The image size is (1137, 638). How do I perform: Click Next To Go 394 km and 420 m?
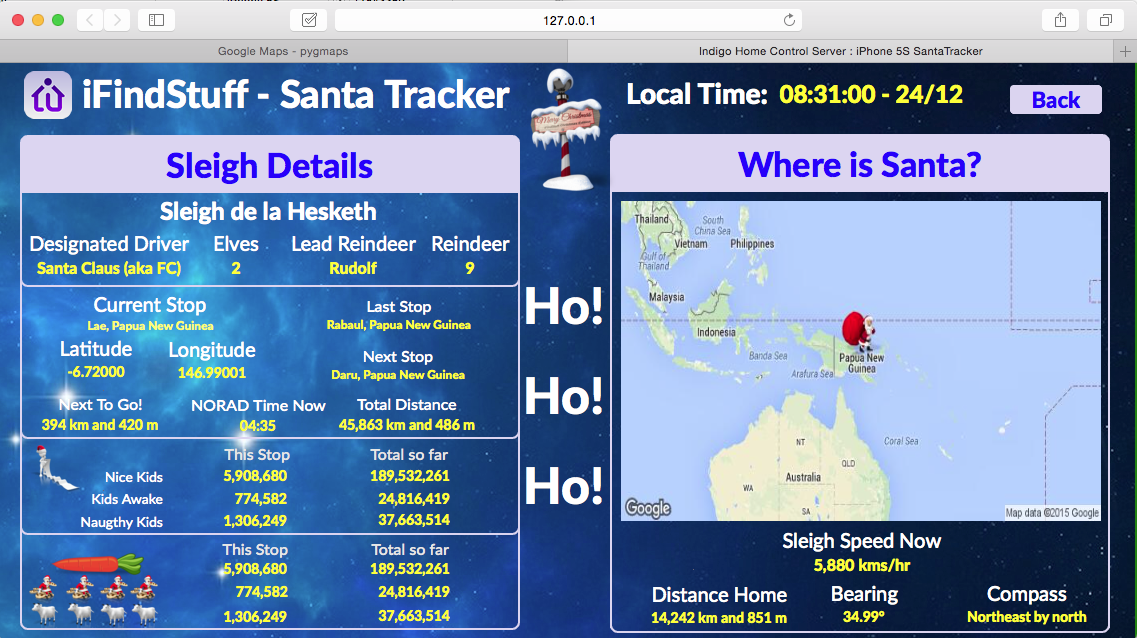[x=99, y=425]
